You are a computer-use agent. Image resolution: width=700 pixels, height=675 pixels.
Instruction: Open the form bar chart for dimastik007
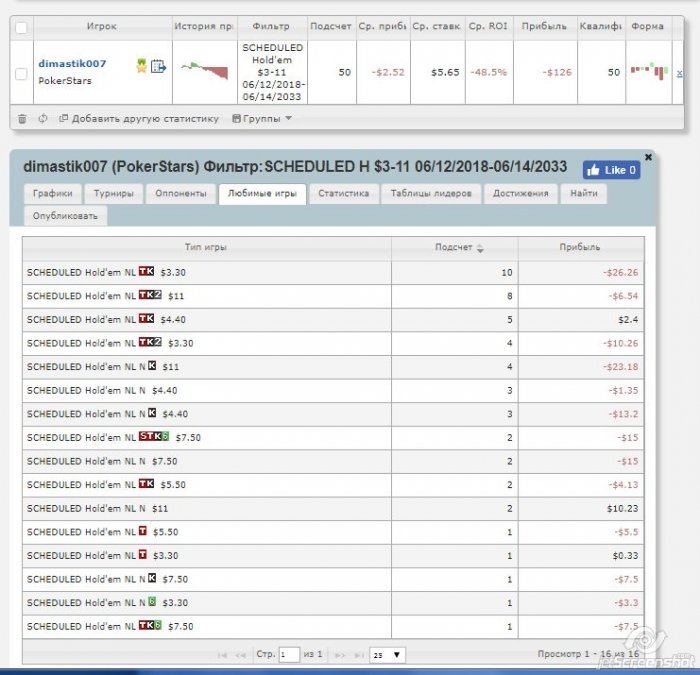coord(649,71)
